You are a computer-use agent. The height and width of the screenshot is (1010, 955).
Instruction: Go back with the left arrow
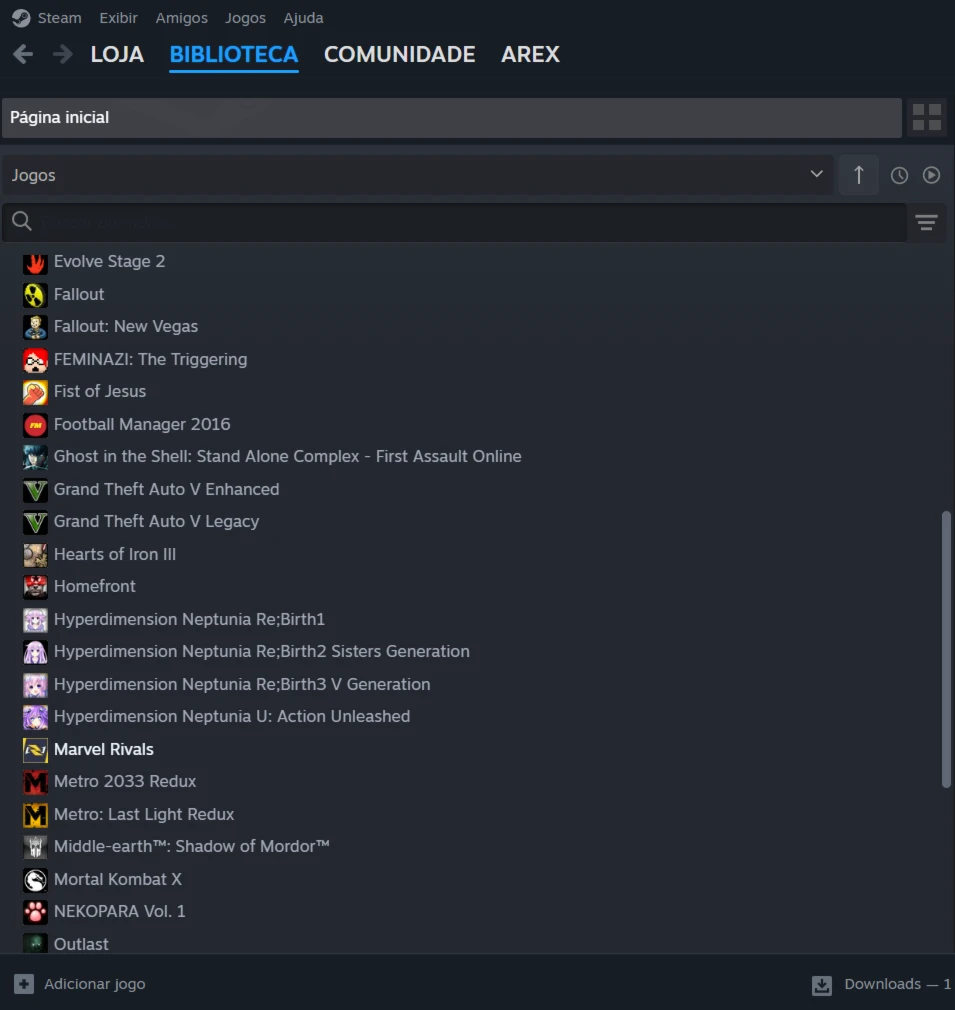pos(23,54)
